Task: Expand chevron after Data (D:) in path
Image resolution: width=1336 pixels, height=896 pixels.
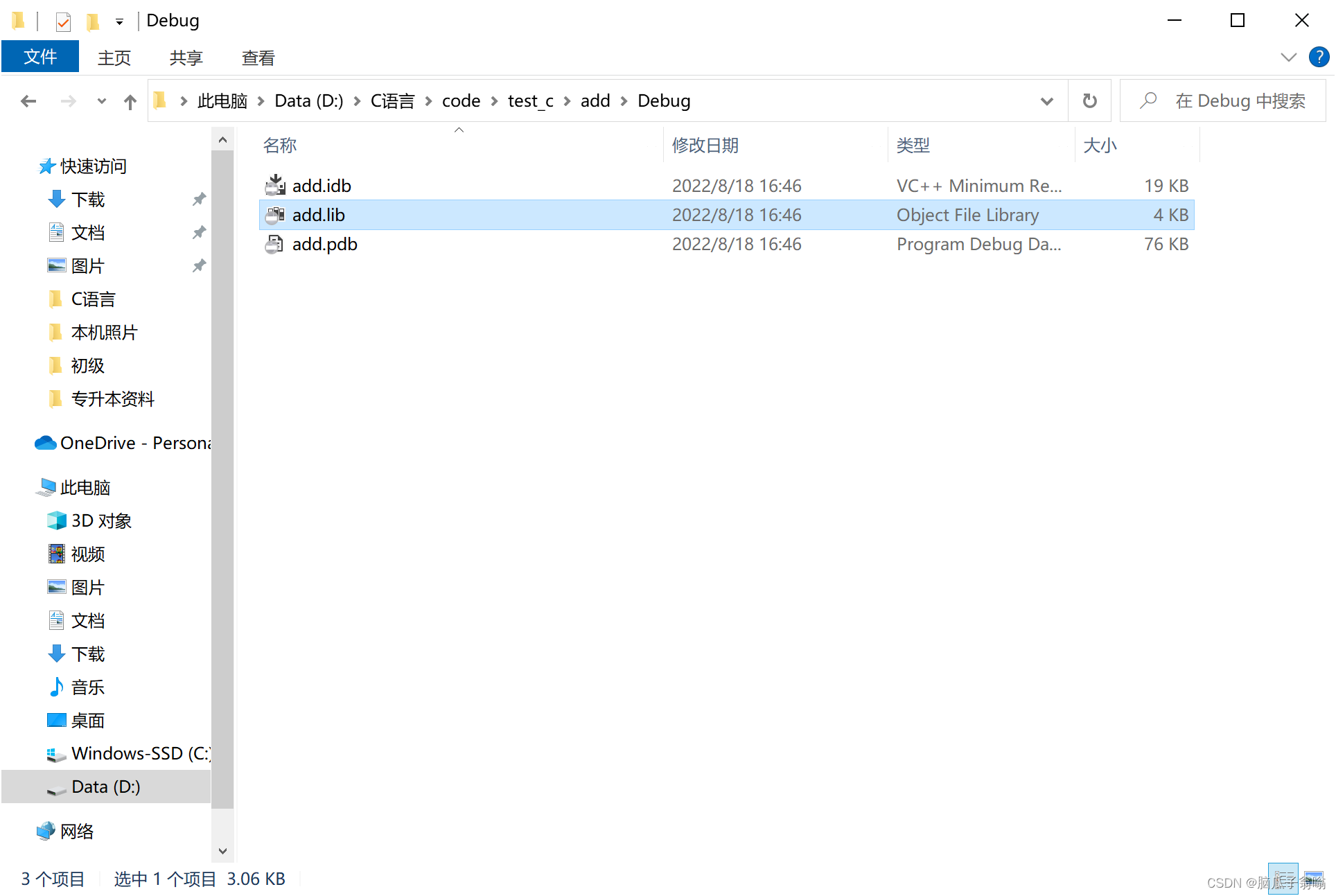Action: click(x=357, y=101)
